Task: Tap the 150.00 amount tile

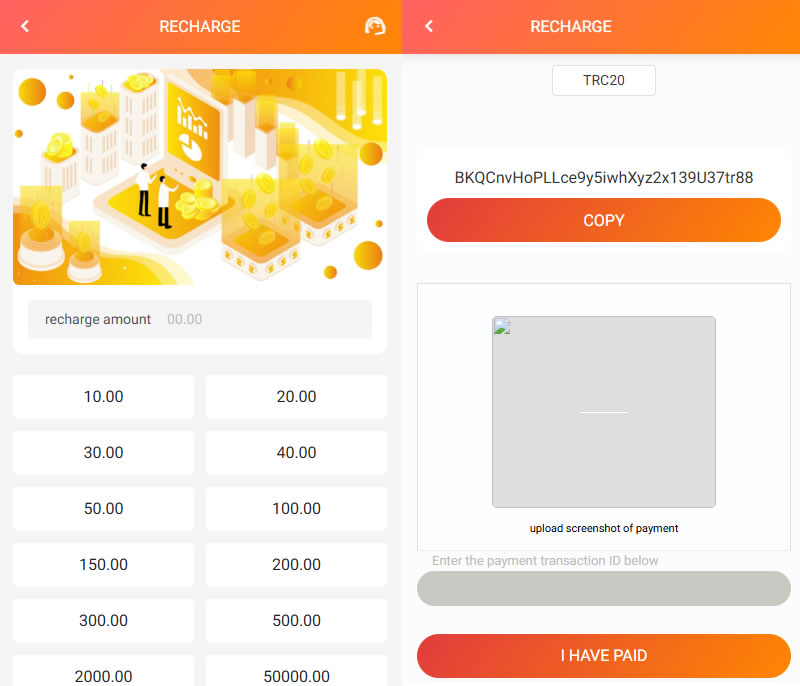Action: [x=103, y=565]
